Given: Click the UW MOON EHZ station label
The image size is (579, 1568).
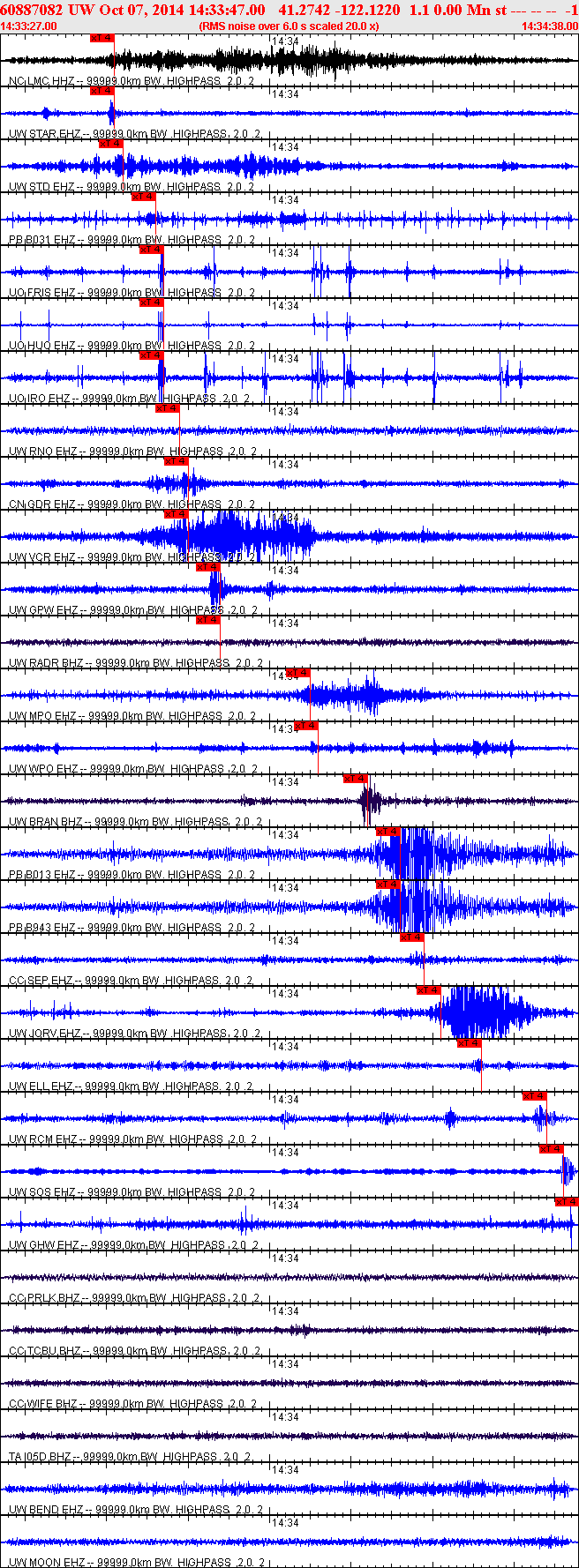Looking at the screenshot, I should tap(45, 1563).
